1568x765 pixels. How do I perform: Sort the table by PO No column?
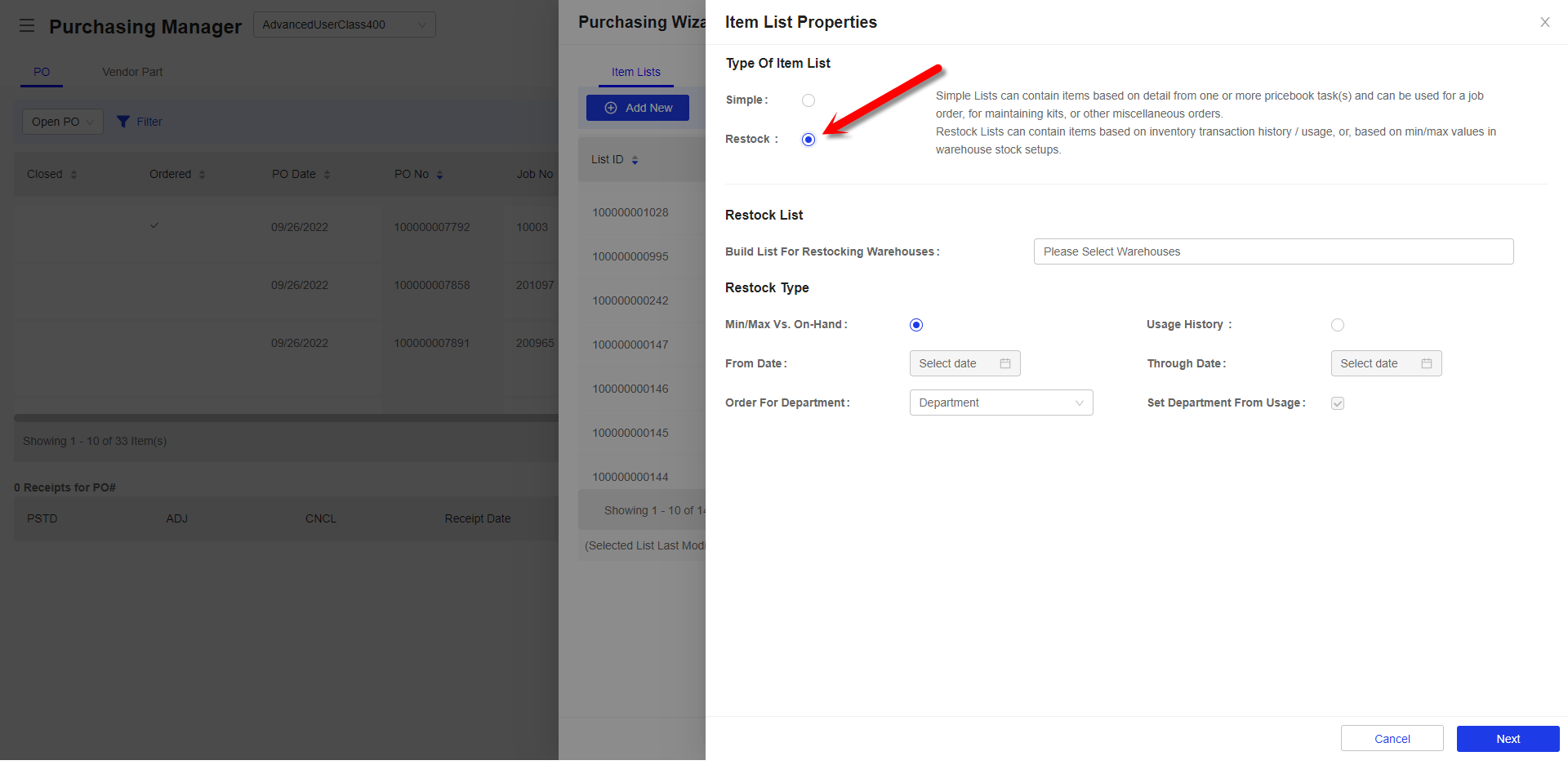pyautogui.click(x=439, y=174)
